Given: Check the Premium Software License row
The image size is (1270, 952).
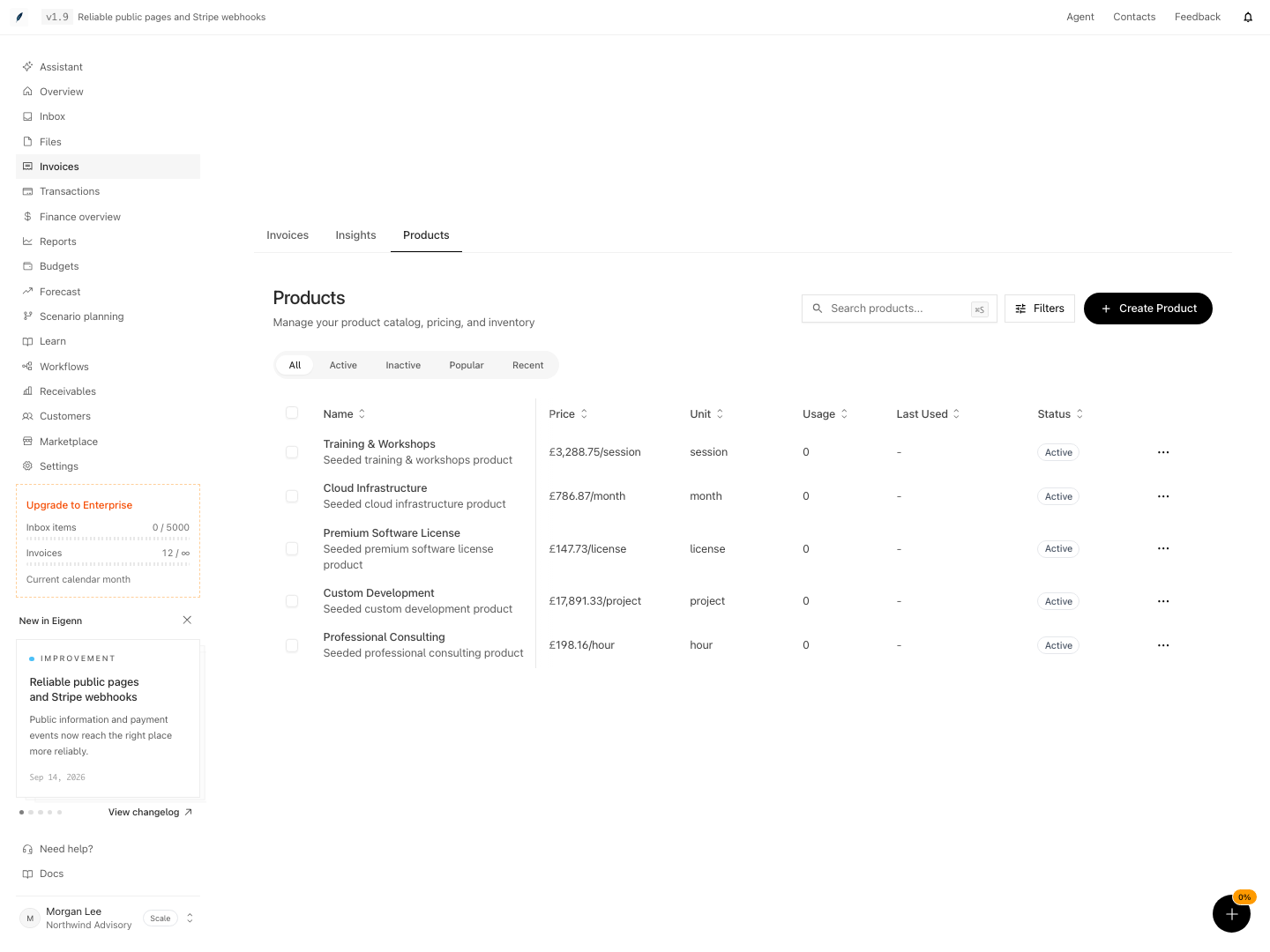Looking at the screenshot, I should (292, 548).
